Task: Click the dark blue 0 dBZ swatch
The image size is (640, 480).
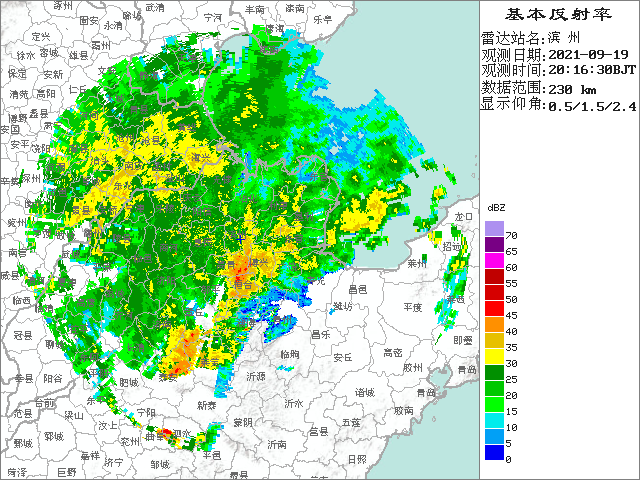Action: [x=494, y=452]
